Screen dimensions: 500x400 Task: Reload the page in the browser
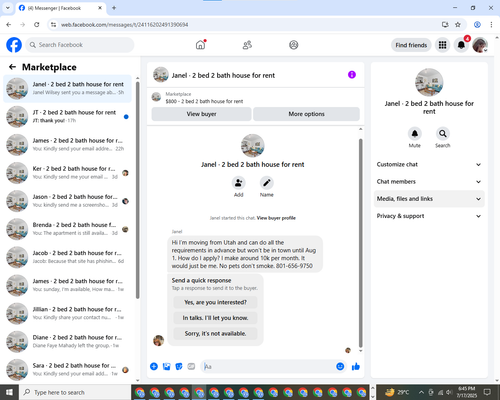37,25
